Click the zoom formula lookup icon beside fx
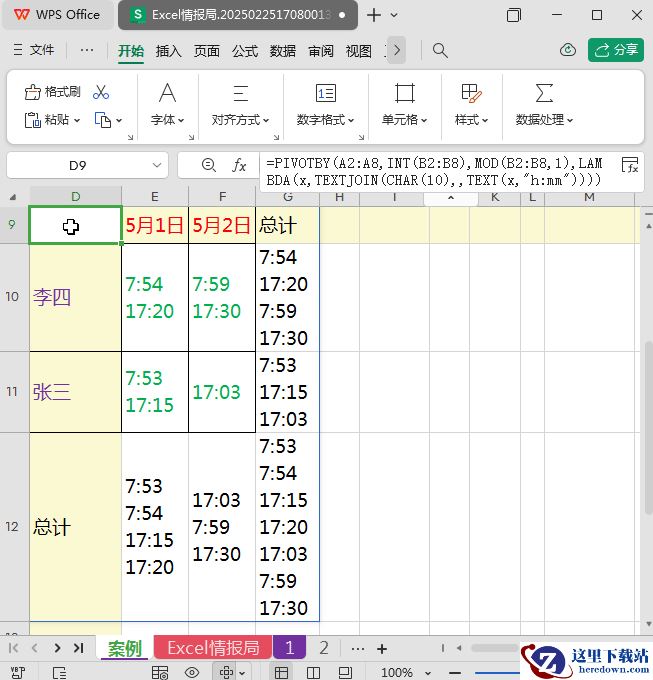The width and height of the screenshot is (653, 680). (209, 165)
